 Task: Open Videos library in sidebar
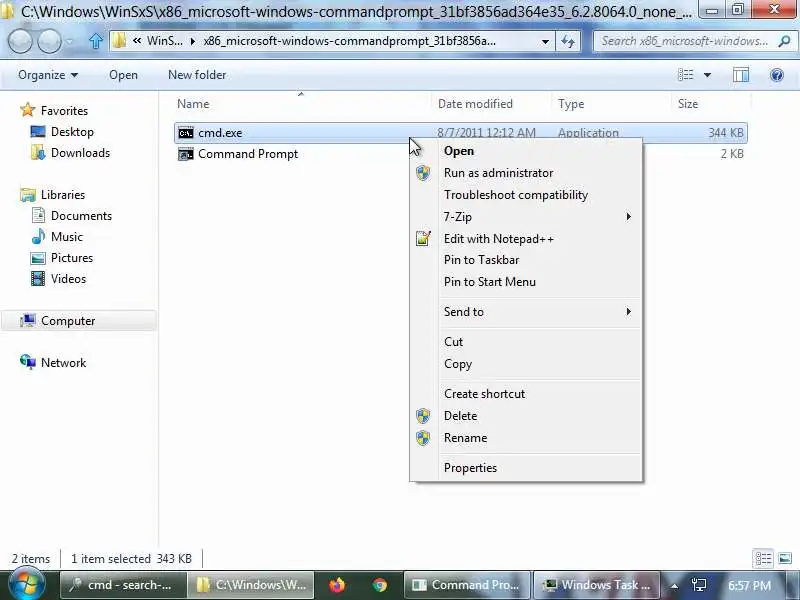(58, 279)
